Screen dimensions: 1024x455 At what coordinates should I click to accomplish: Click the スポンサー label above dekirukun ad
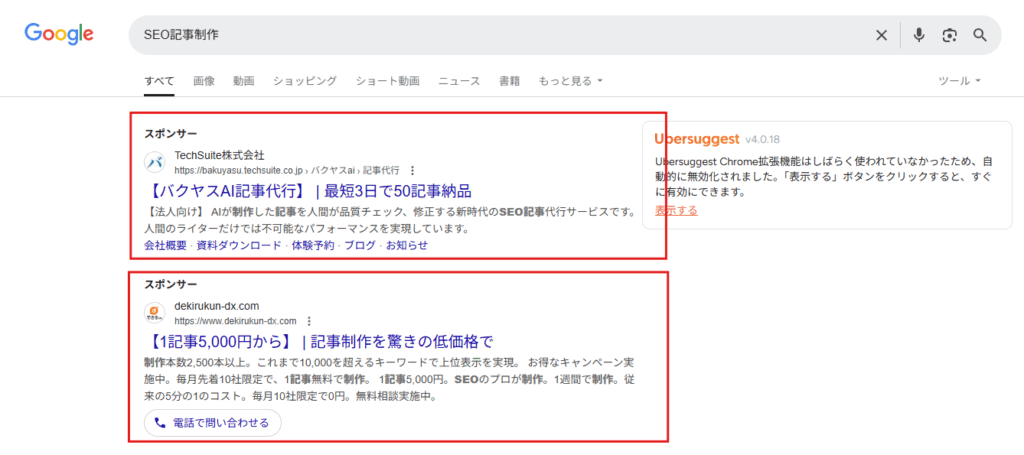click(x=170, y=284)
